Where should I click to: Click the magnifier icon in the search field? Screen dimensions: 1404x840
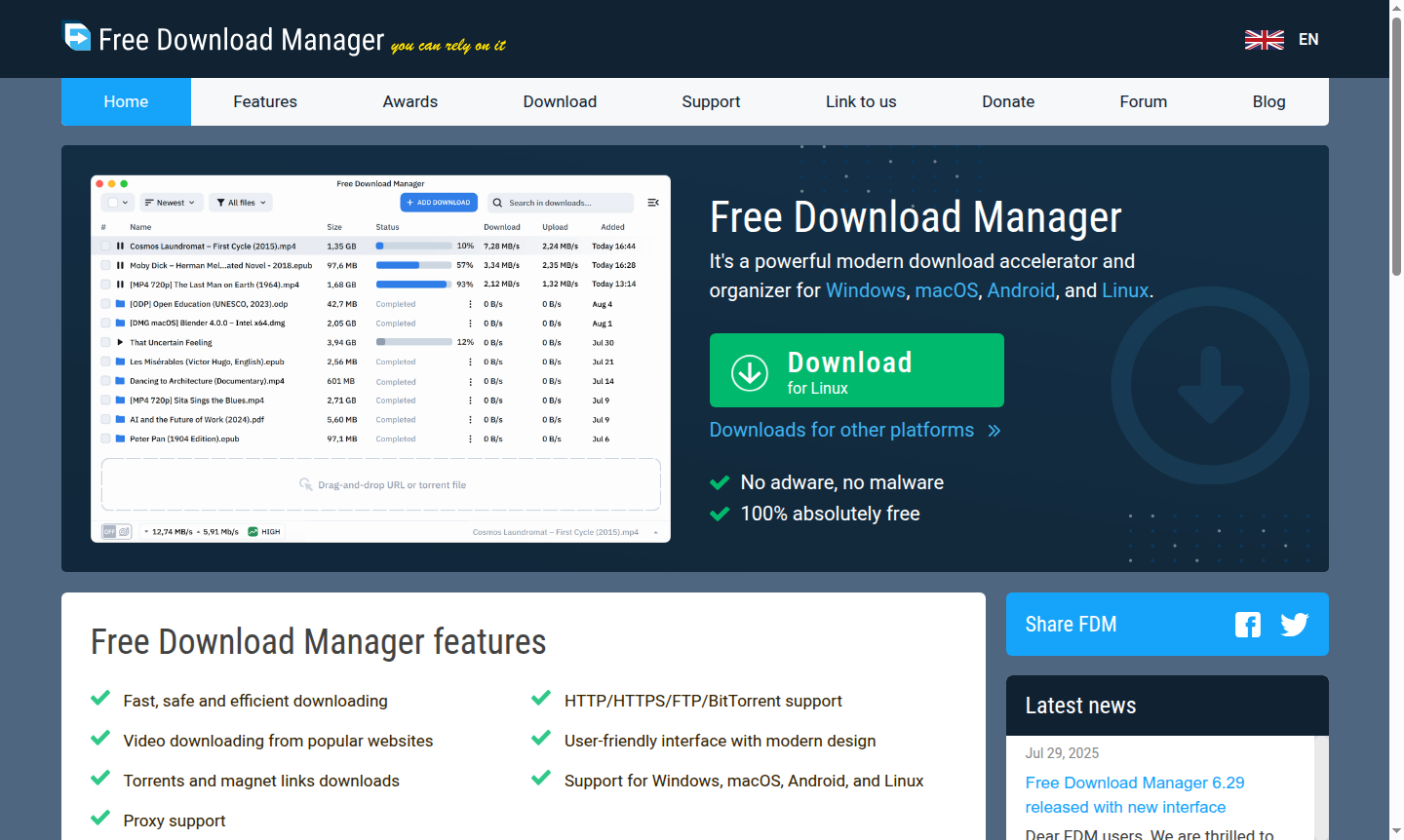[x=497, y=203]
